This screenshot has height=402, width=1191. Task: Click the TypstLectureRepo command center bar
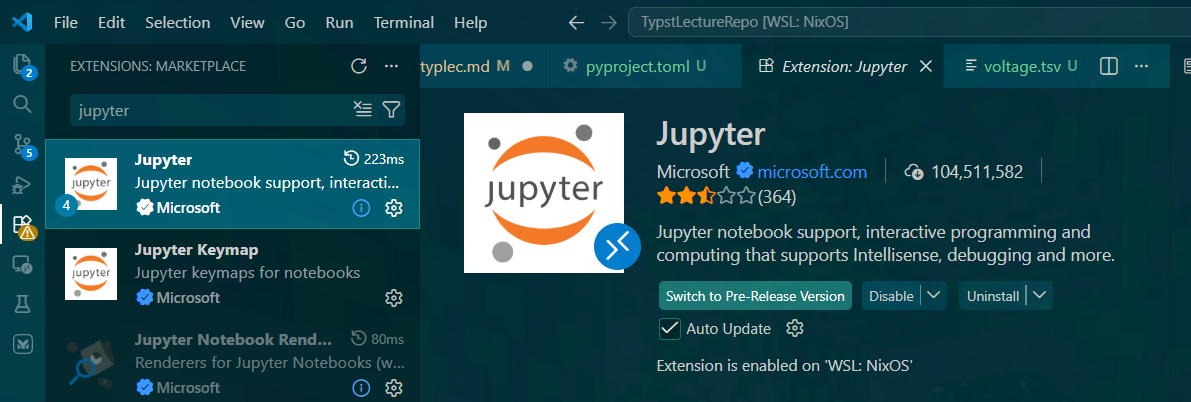tap(909, 23)
